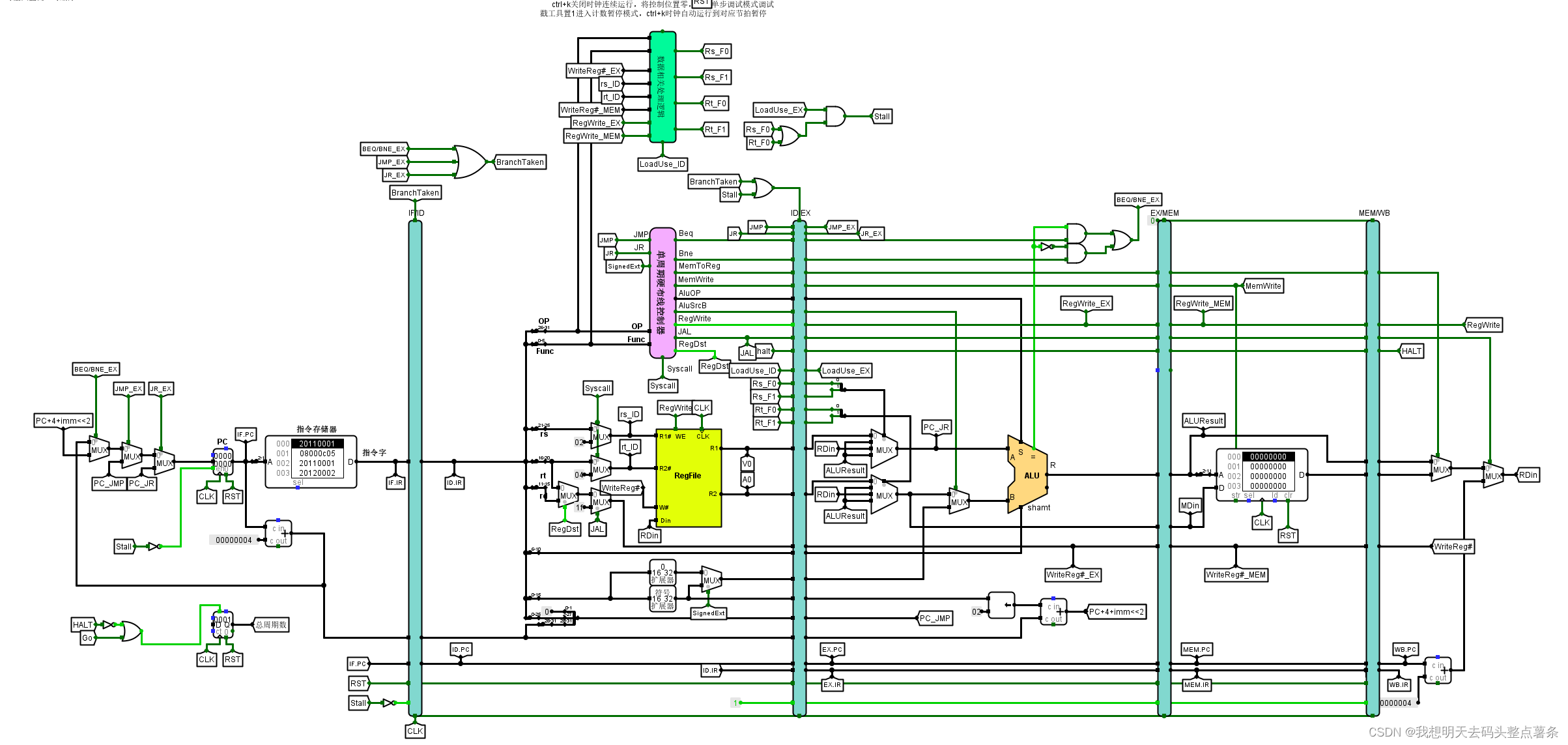1568x745 pixels.
Task: Click the PC+4+imm<<2 label near the EX adder
Action: point(1117,611)
